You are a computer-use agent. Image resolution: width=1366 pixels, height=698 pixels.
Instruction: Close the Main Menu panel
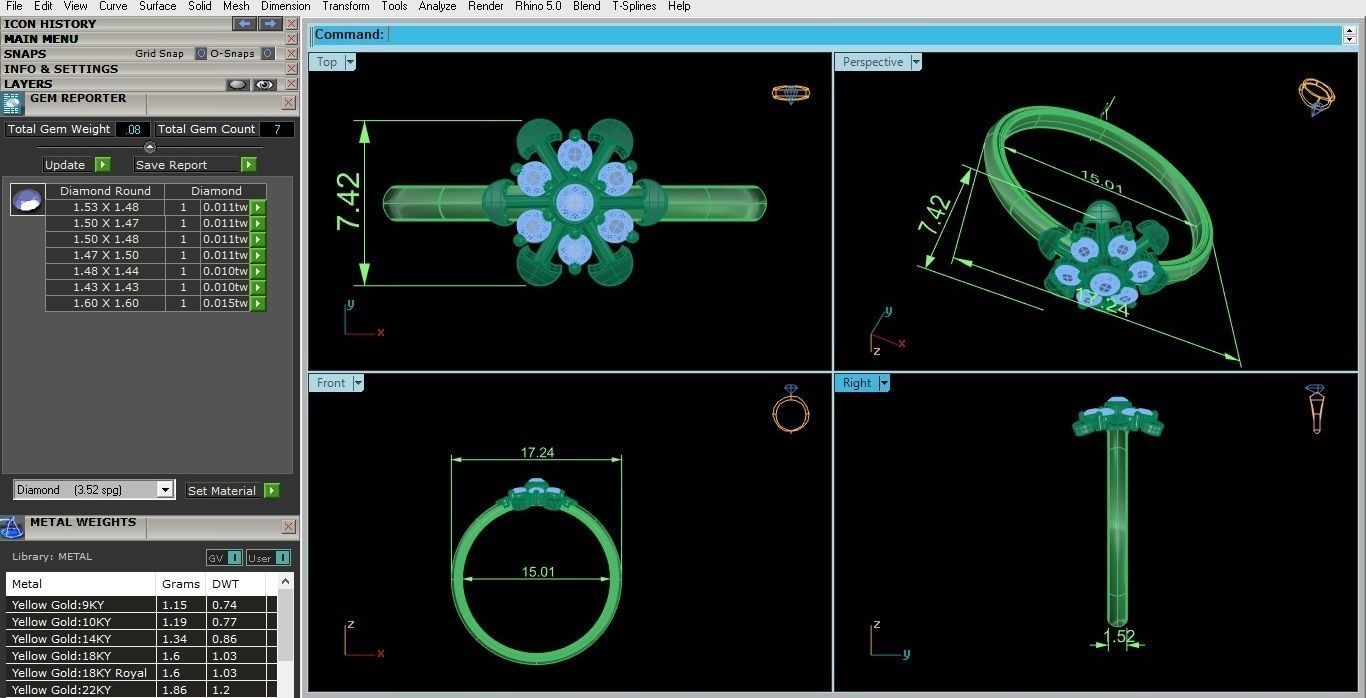point(291,39)
